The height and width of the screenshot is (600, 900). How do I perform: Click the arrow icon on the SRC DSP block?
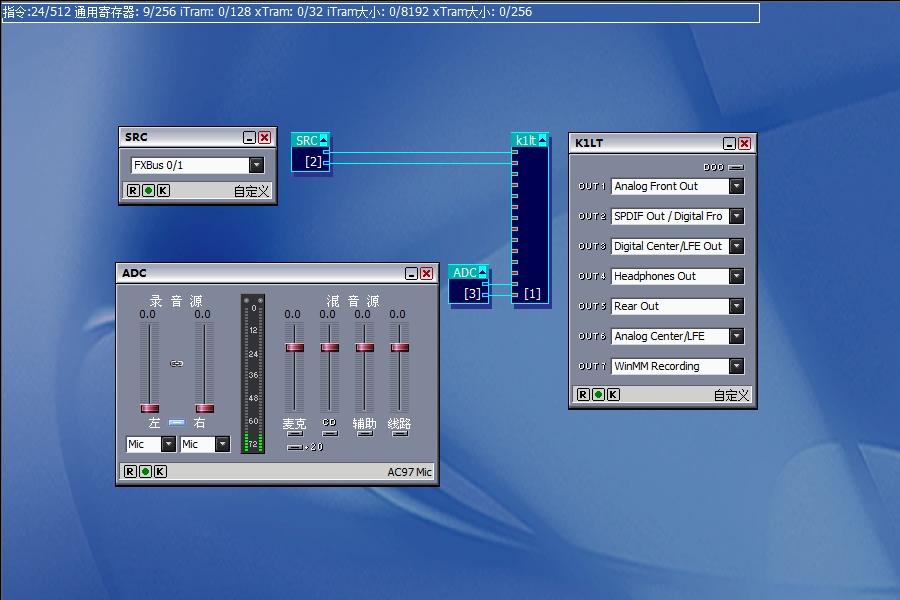323,141
